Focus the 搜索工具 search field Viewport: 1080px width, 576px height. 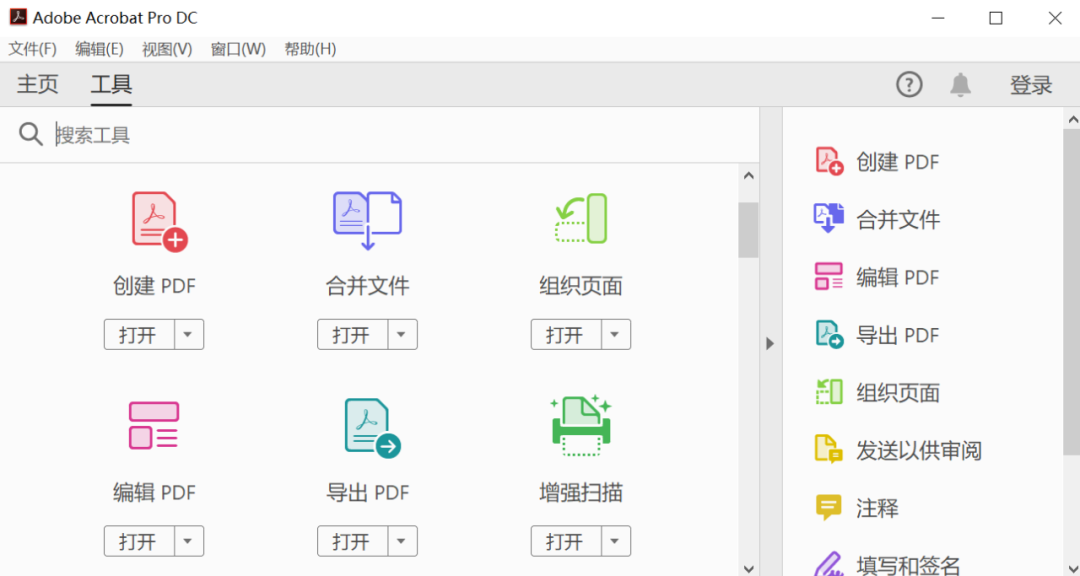[x=406, y=134]
